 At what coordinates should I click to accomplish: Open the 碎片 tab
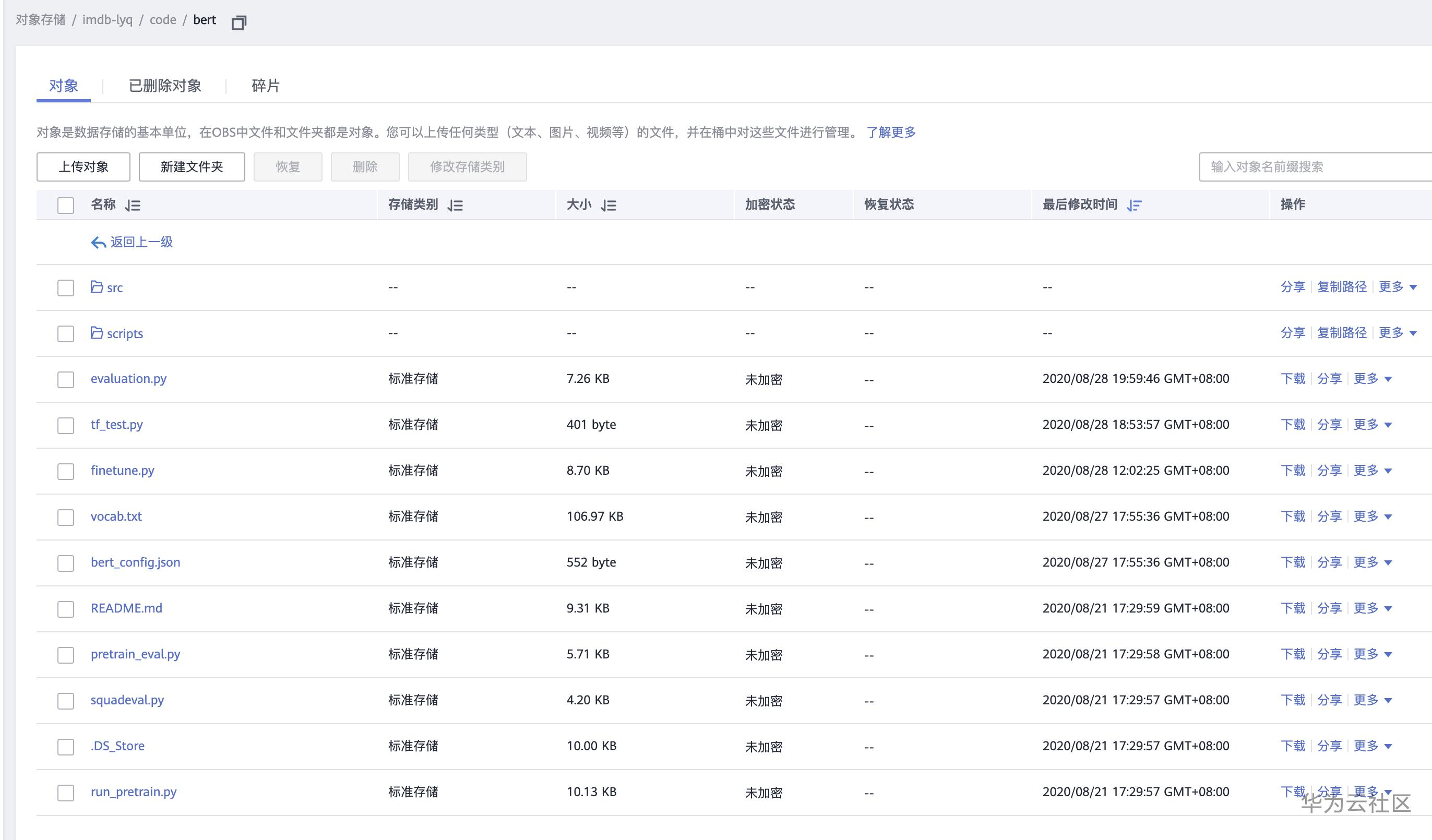click(x=266, y=86)
